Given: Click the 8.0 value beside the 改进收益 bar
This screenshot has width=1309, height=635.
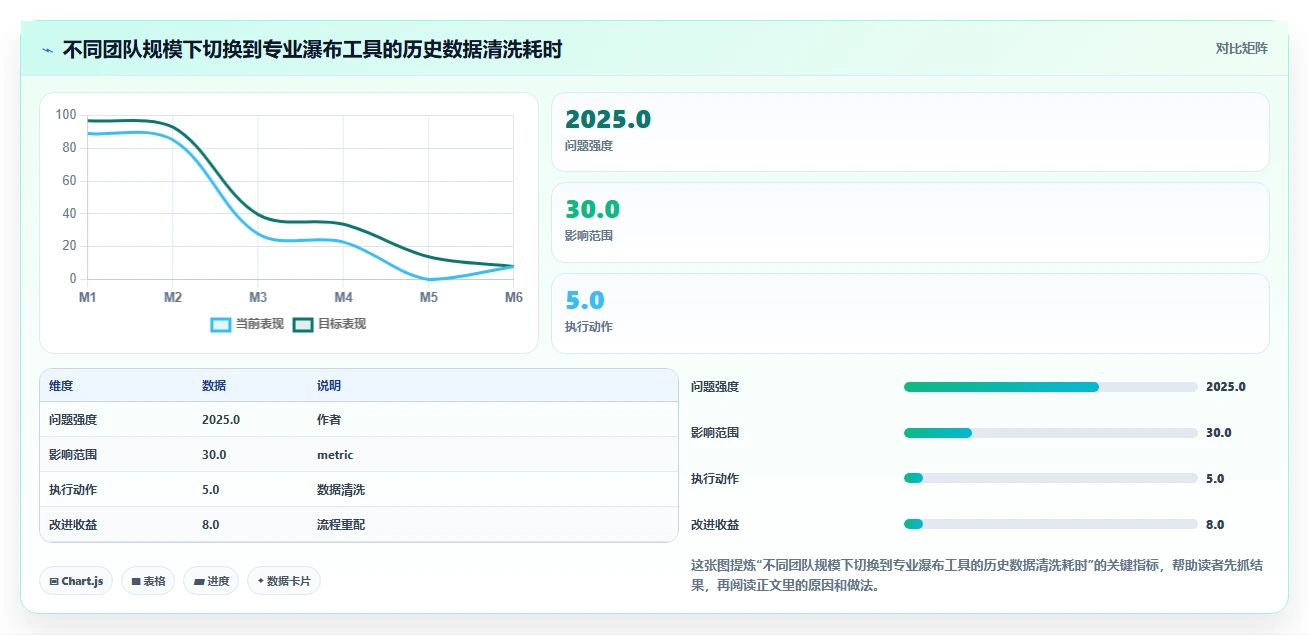Looking at the screenshot, I should (x=1215, y=525).
